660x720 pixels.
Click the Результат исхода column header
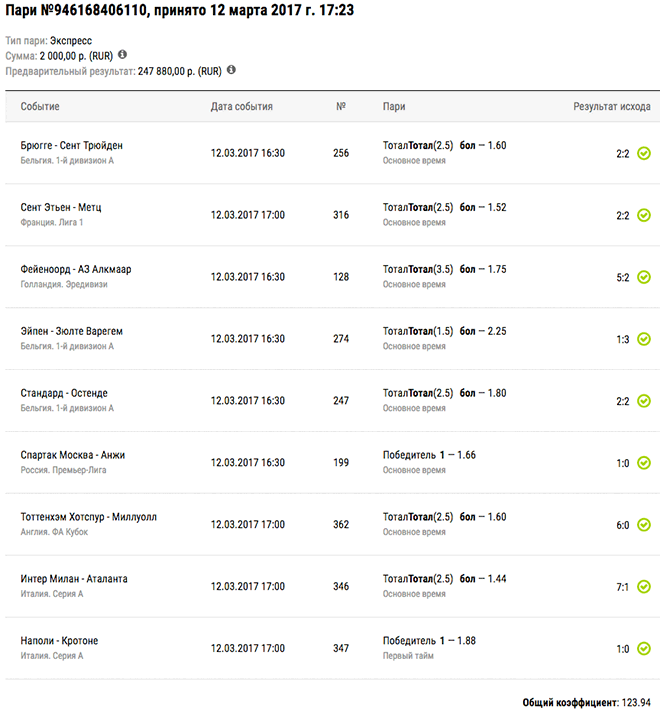[x=611, y=106]
